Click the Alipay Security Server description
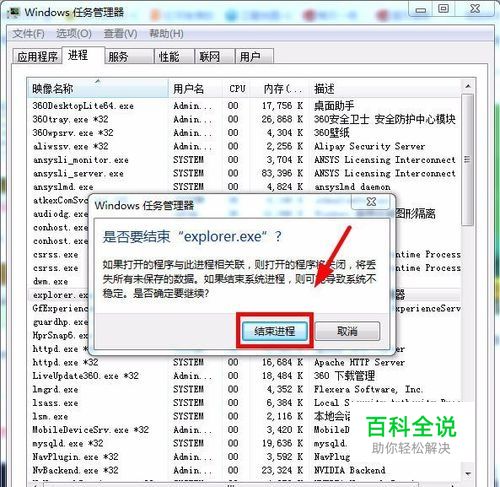 [x=370, y=146]
